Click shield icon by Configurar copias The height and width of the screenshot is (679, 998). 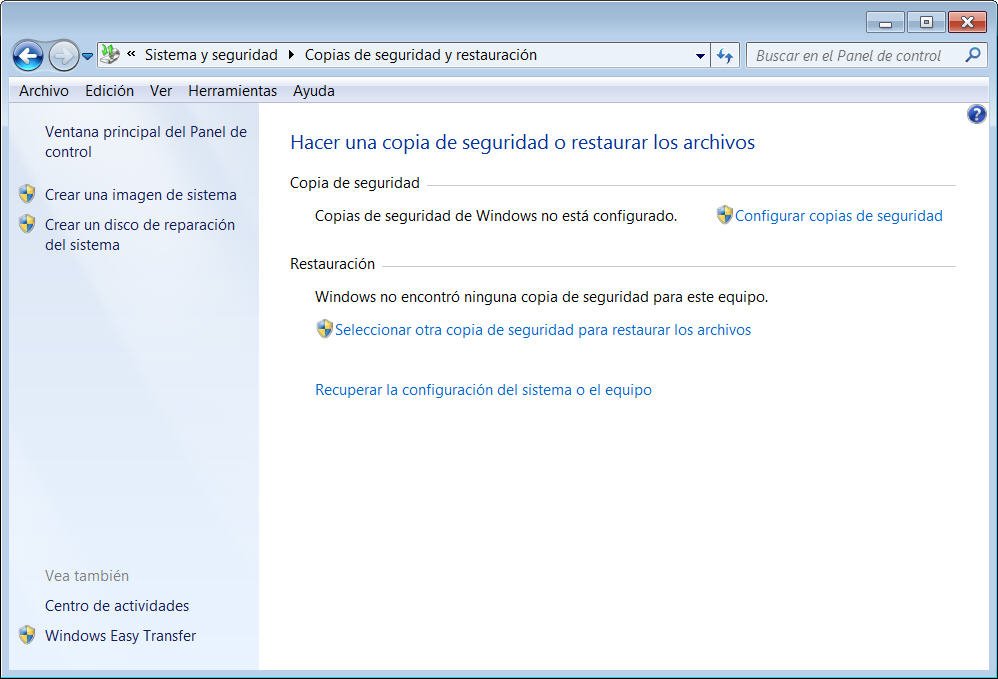tap(724, 215)
